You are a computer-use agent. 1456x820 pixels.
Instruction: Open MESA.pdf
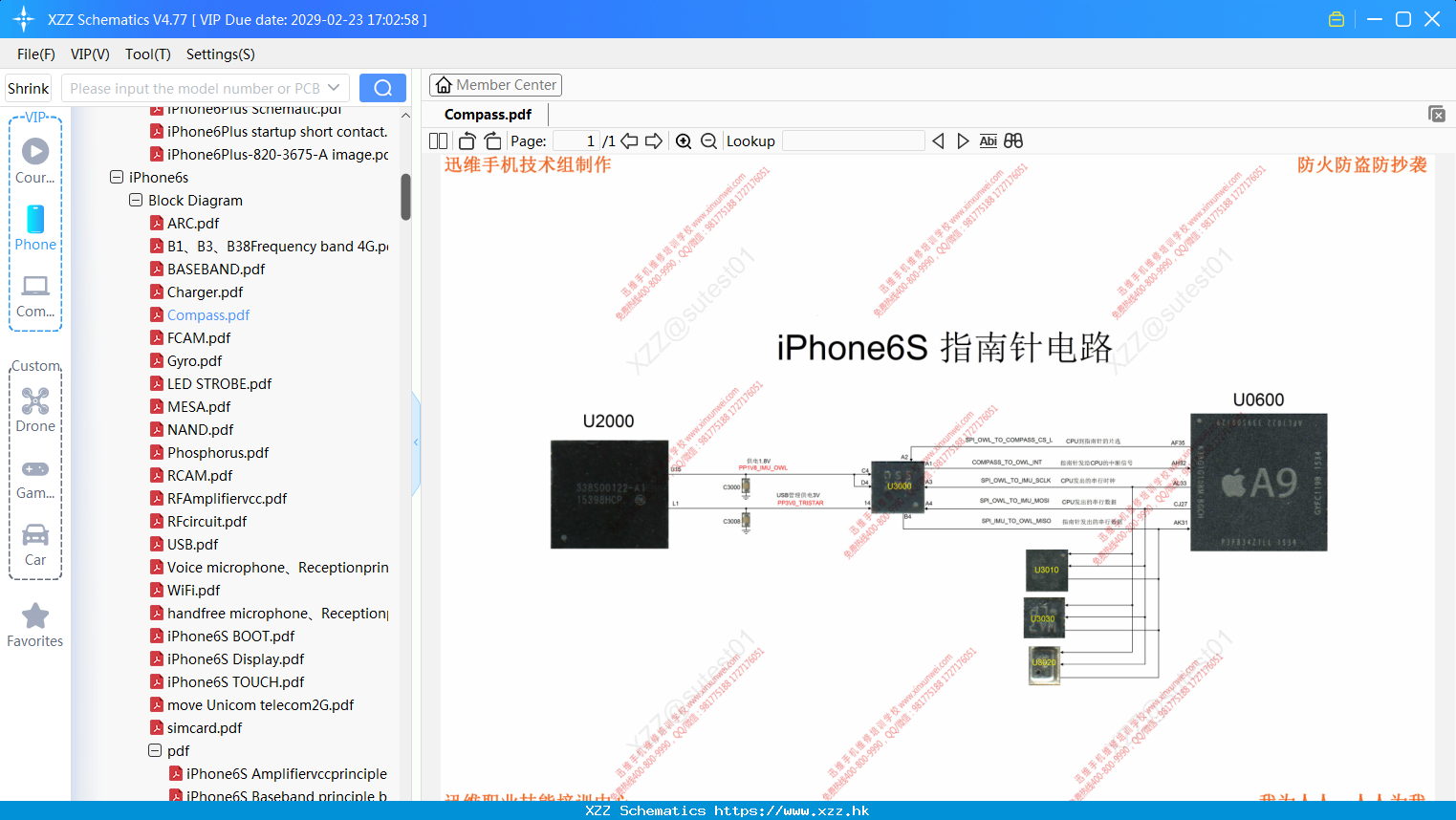pyautogui.click(x=199, y=406)
